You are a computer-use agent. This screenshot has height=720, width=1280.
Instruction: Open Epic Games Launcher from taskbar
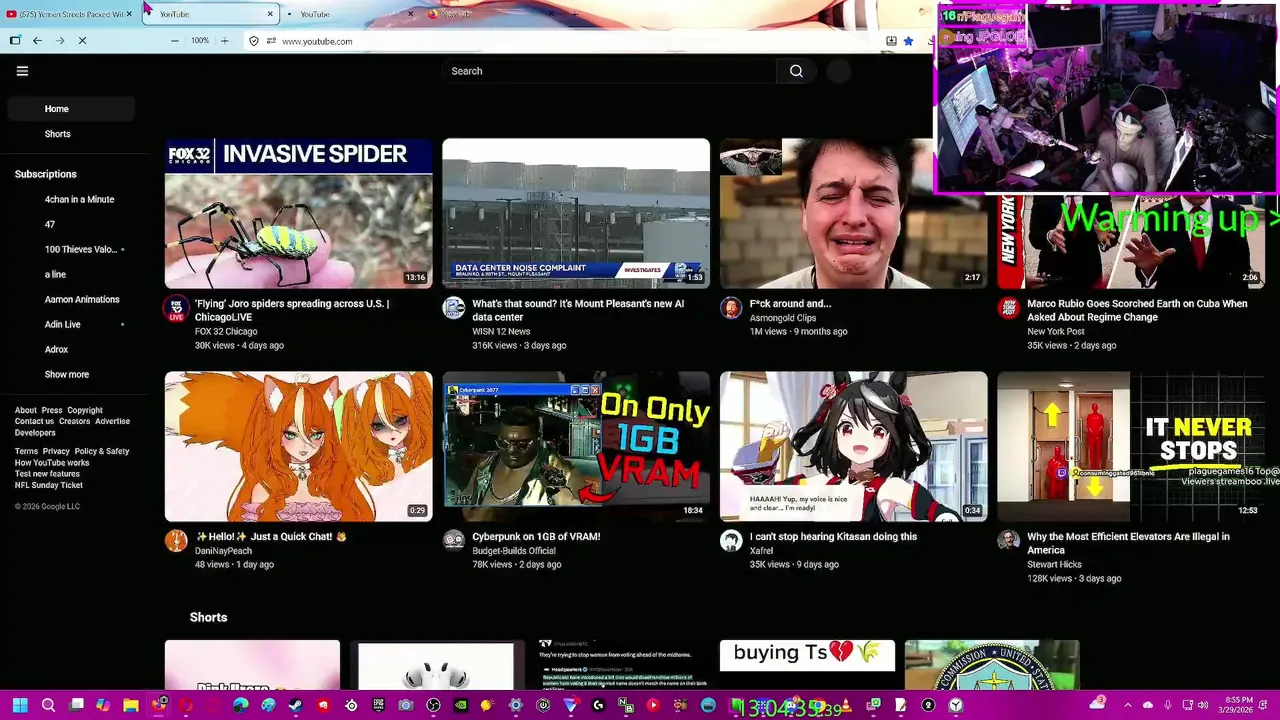[378, 706]
